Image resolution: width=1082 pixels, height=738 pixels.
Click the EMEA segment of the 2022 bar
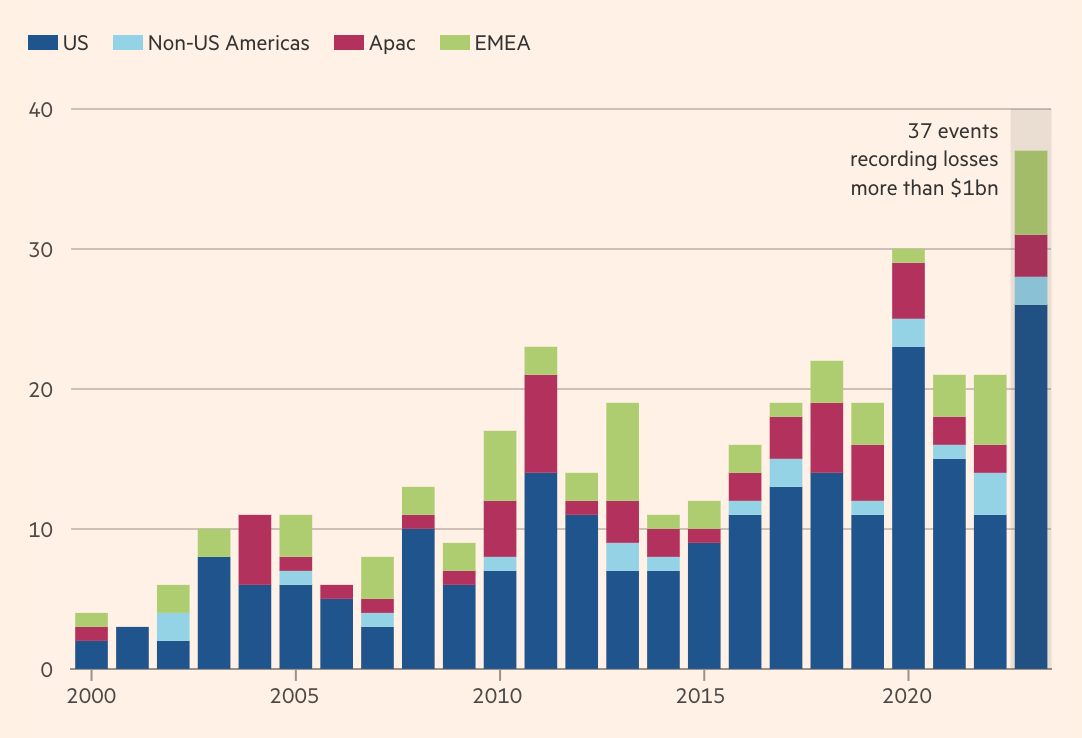click(990, 409)
